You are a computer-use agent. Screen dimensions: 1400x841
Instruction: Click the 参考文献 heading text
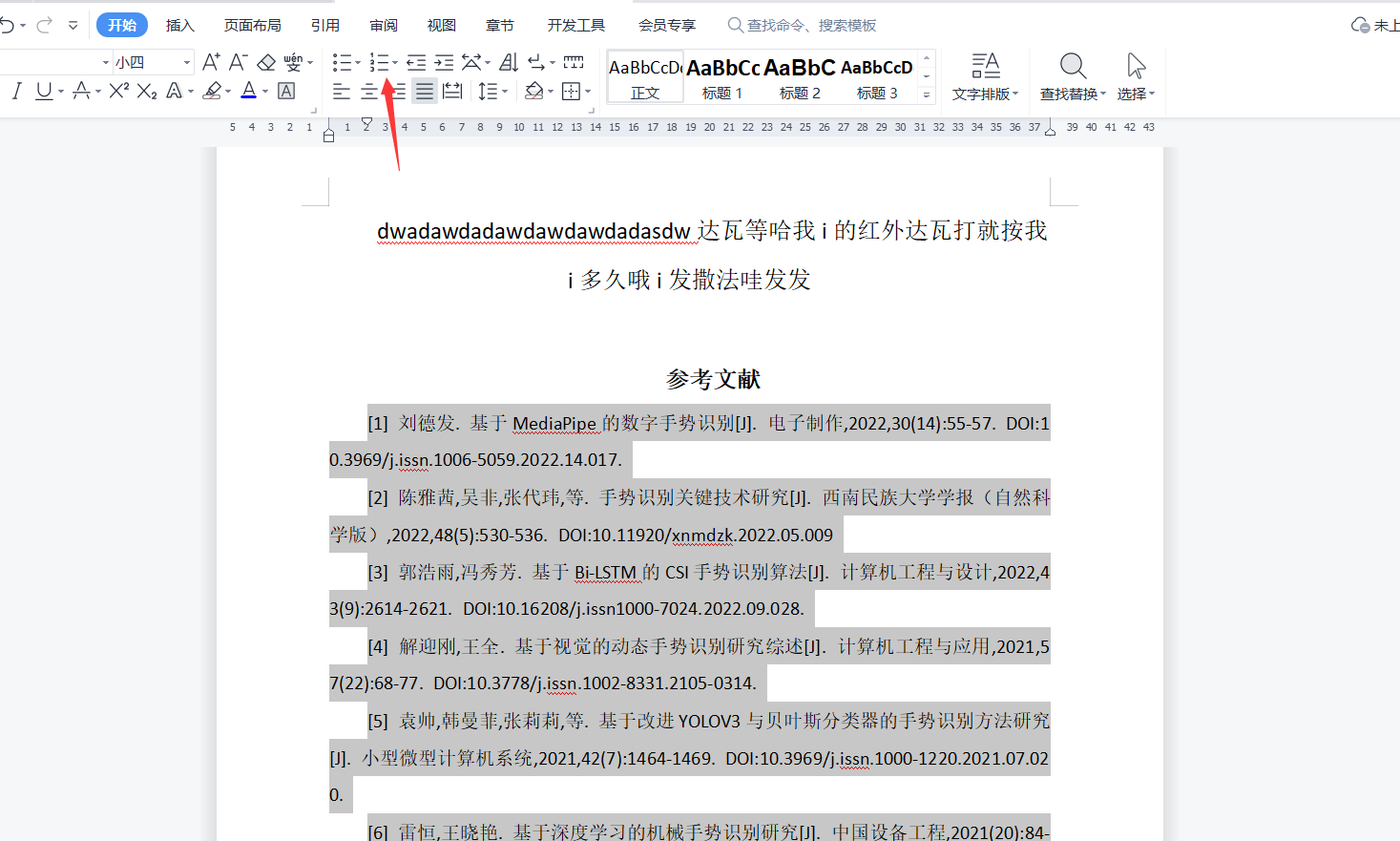(713, 379)
